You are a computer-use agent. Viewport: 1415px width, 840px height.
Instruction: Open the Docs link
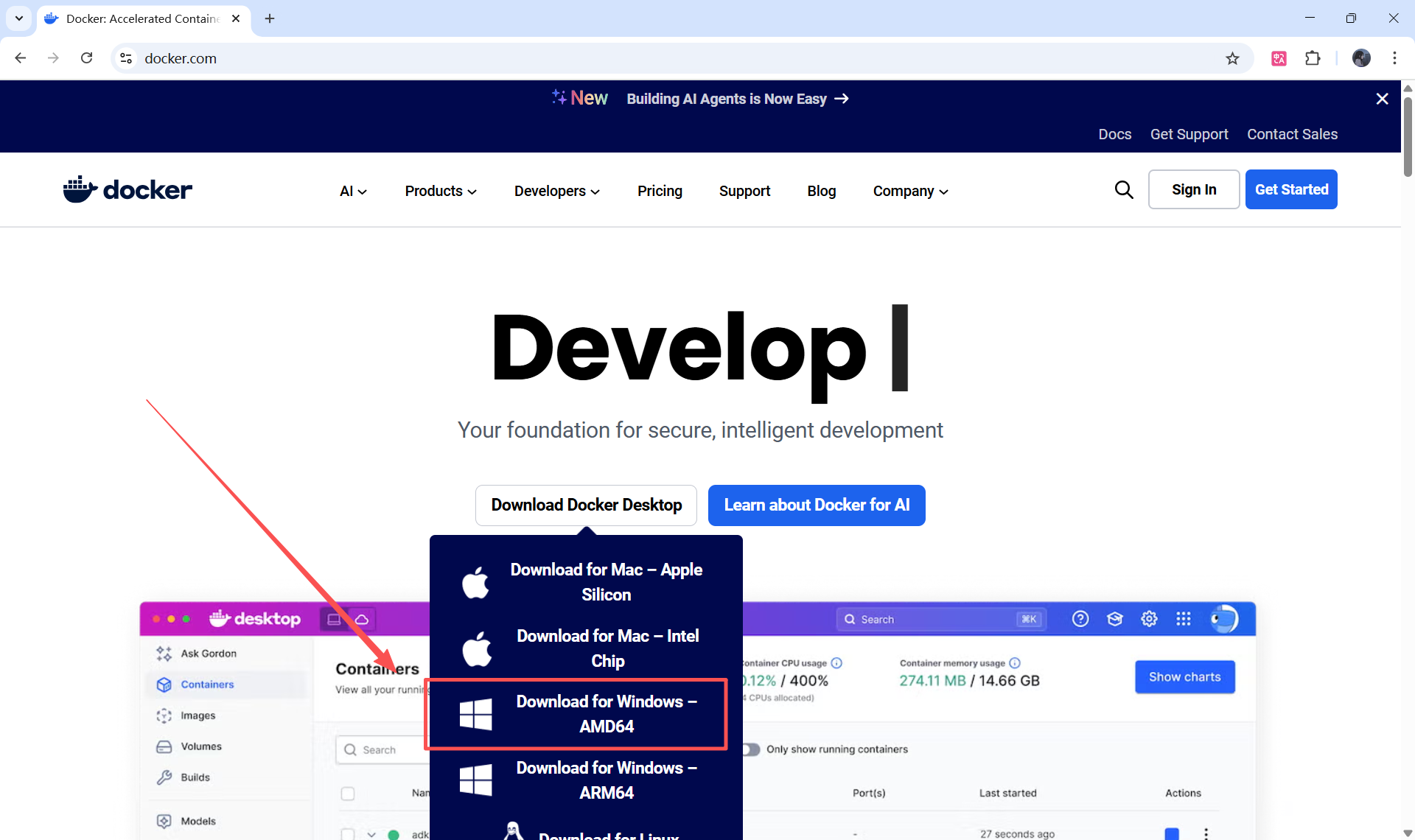[x=1114, y=134]
